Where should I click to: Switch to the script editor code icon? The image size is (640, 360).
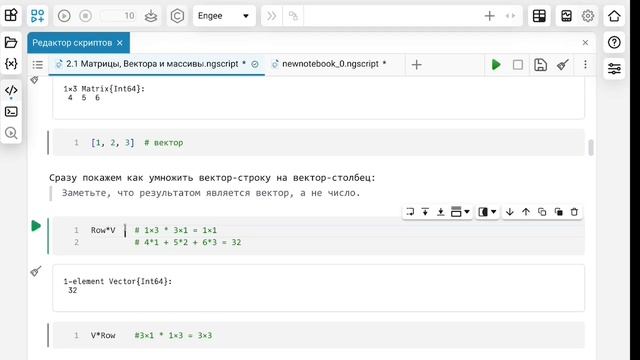pyautogui.click(x=11, y=90)
